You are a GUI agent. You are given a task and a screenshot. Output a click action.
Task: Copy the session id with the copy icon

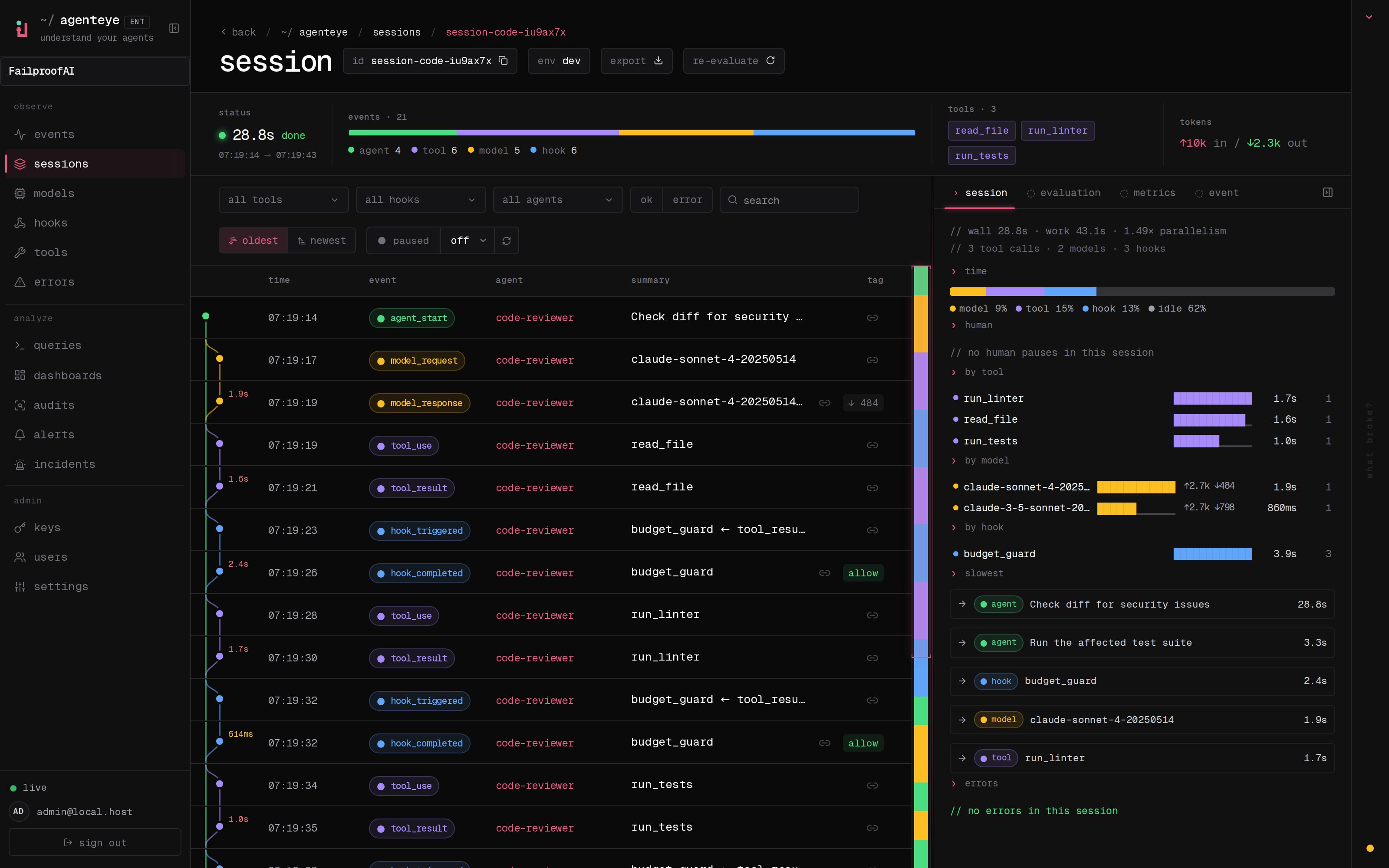click(503, 61)
